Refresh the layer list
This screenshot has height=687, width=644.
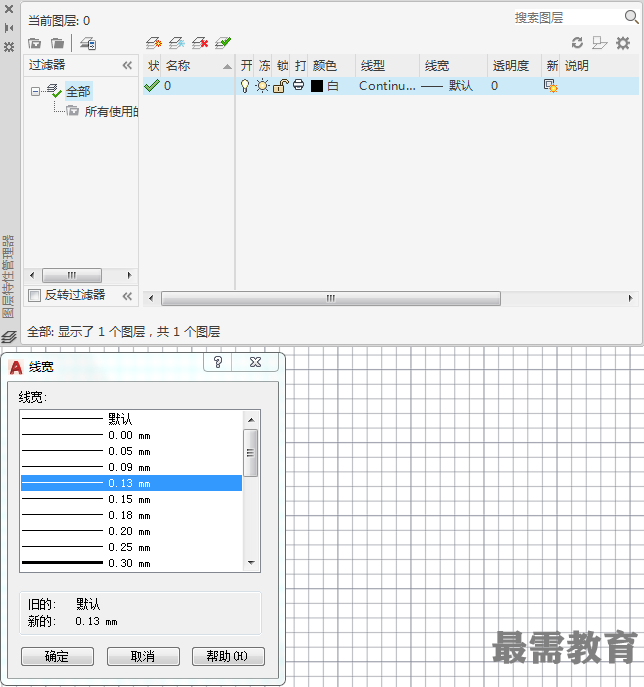[x=577, y=42]
